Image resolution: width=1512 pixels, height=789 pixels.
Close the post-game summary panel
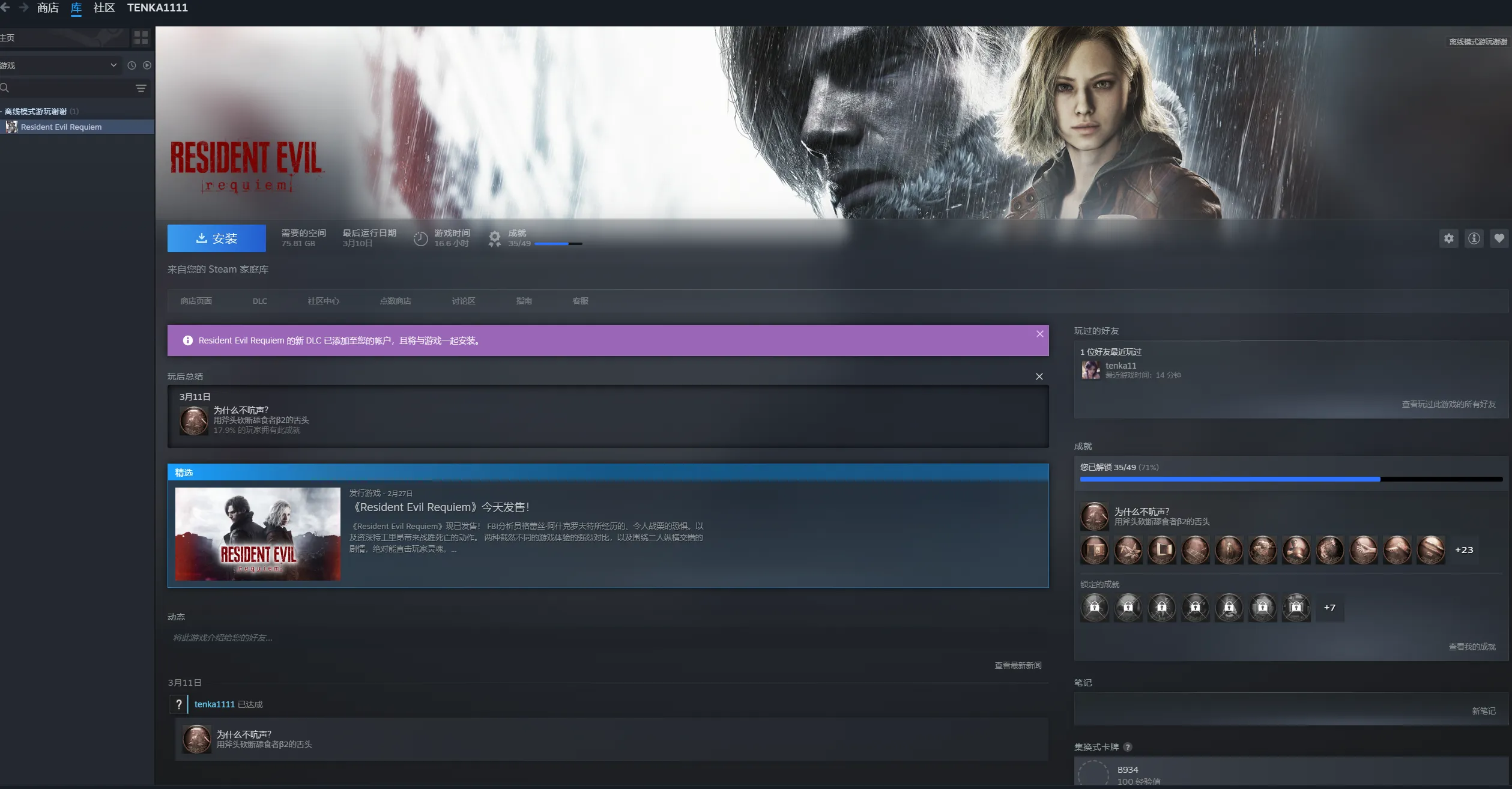(x=1039, y=376)
